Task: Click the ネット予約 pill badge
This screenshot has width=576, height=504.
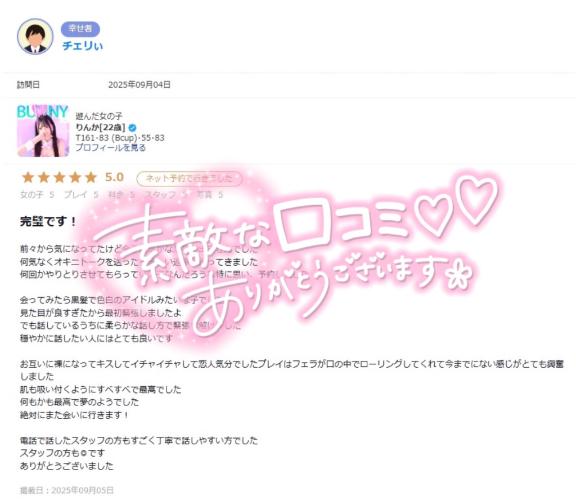Action: tap(189, 179)
